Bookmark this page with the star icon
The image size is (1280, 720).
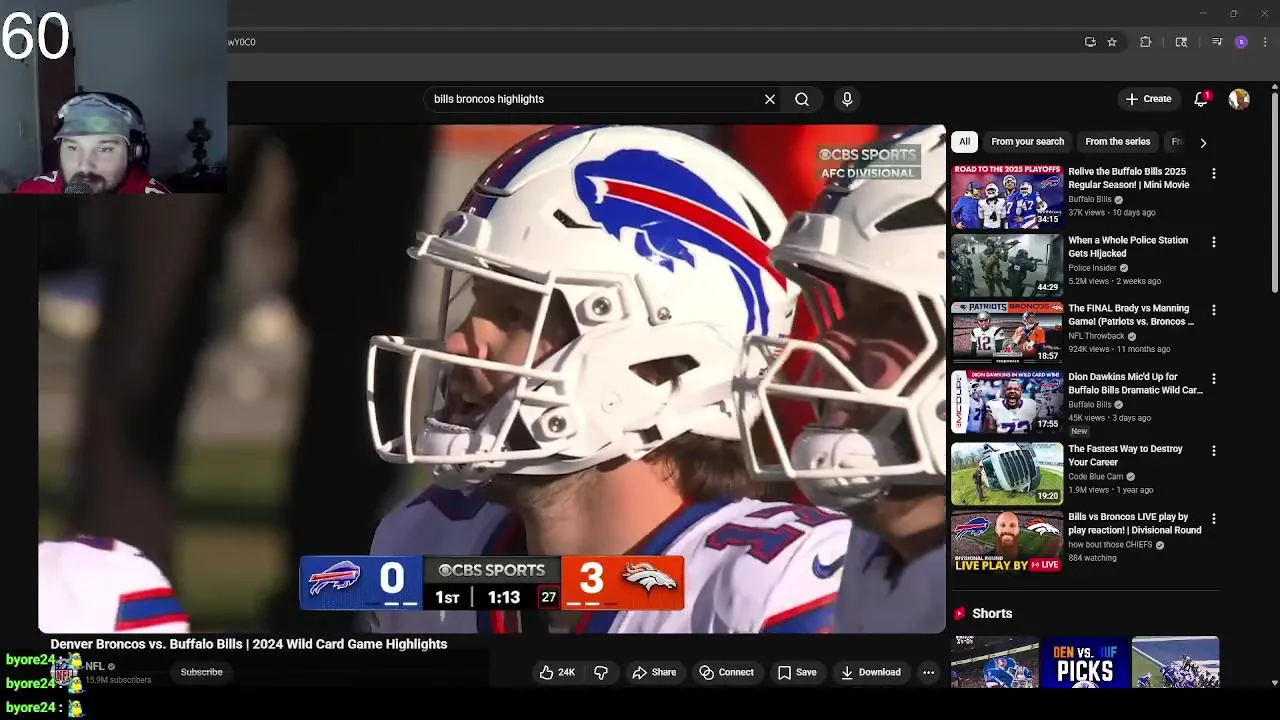click(x=1112, y=42)
